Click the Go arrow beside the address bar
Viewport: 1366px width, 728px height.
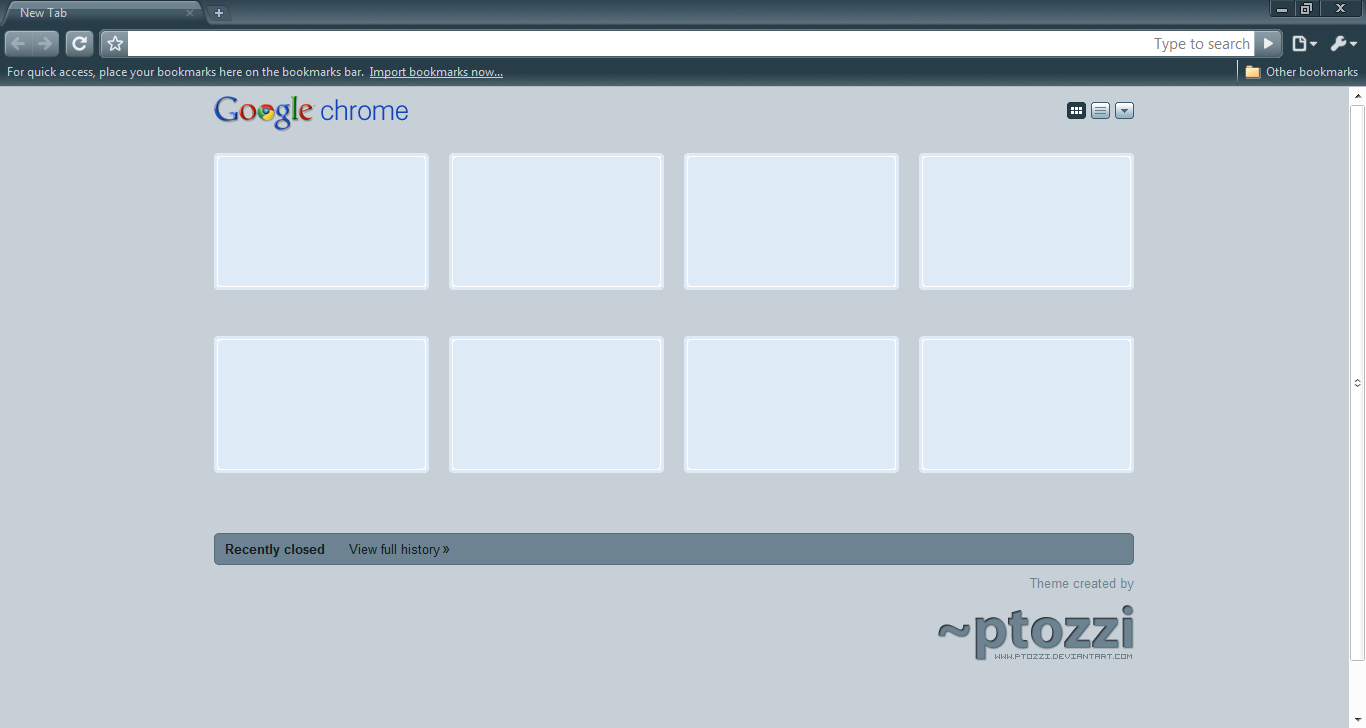(1268, 44)
